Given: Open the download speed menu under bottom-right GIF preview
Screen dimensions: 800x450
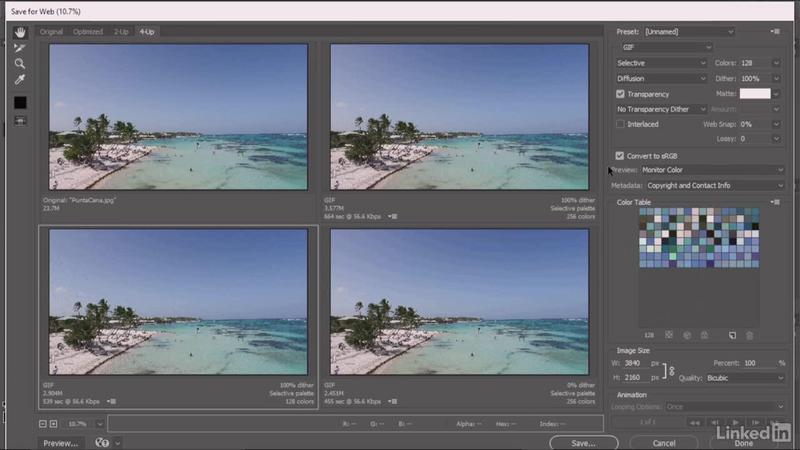Looking at the screenshot, I should [392, 402].
